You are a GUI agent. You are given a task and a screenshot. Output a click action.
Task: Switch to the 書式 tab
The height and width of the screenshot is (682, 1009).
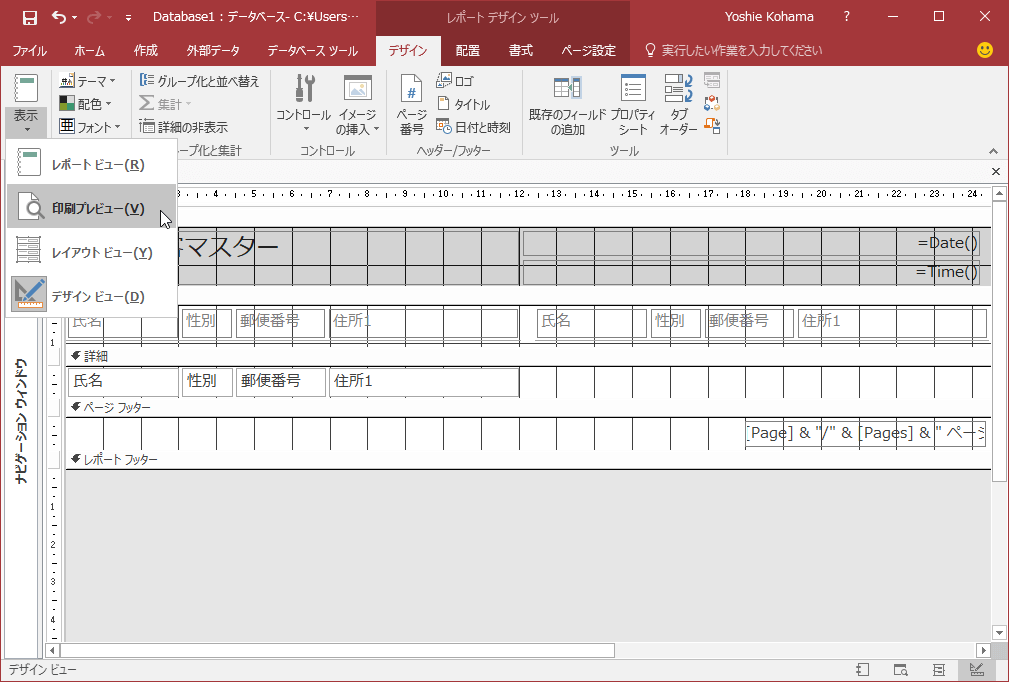point(521,51)
